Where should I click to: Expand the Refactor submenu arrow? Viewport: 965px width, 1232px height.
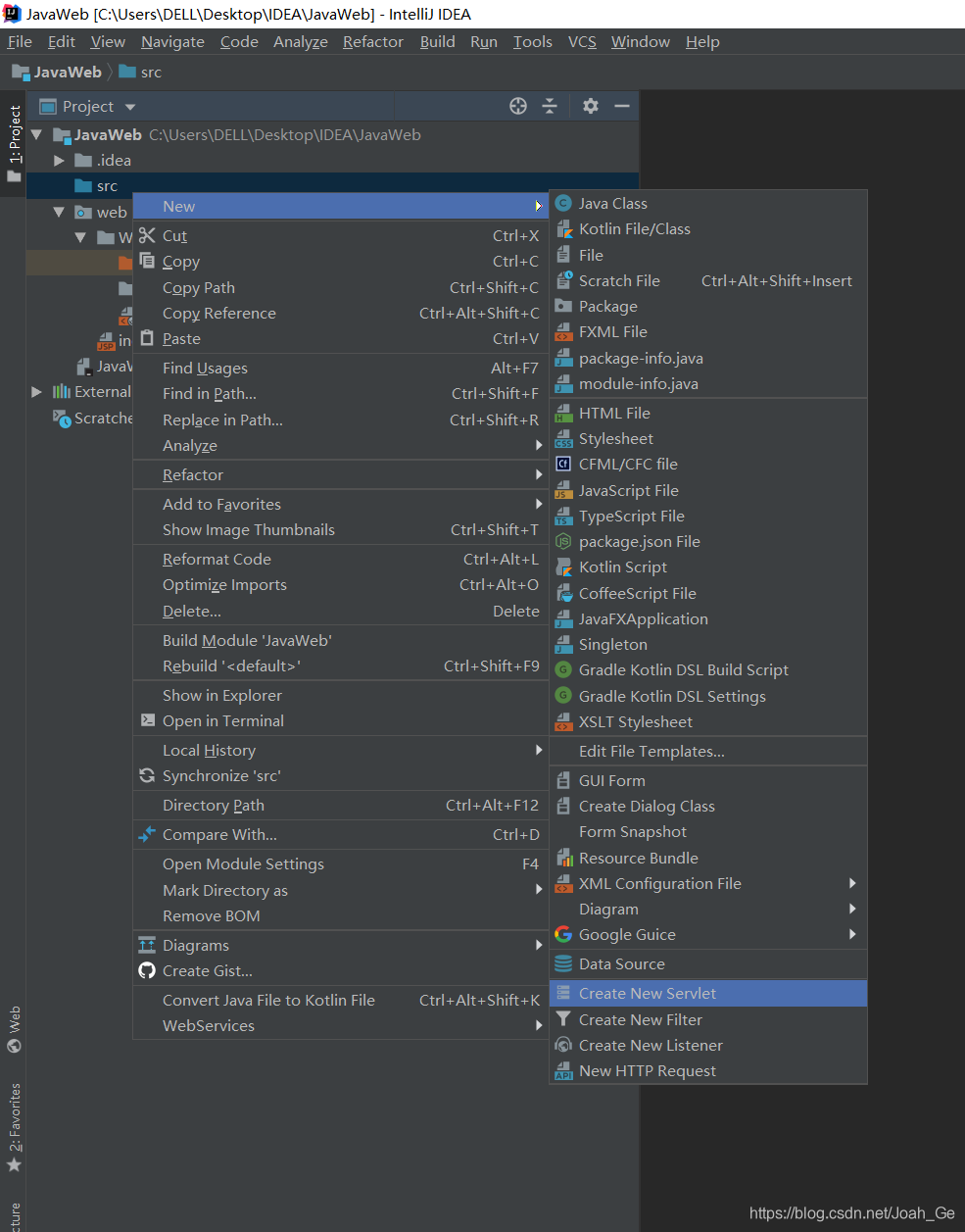pyautogui.click(x=539, y=475)
